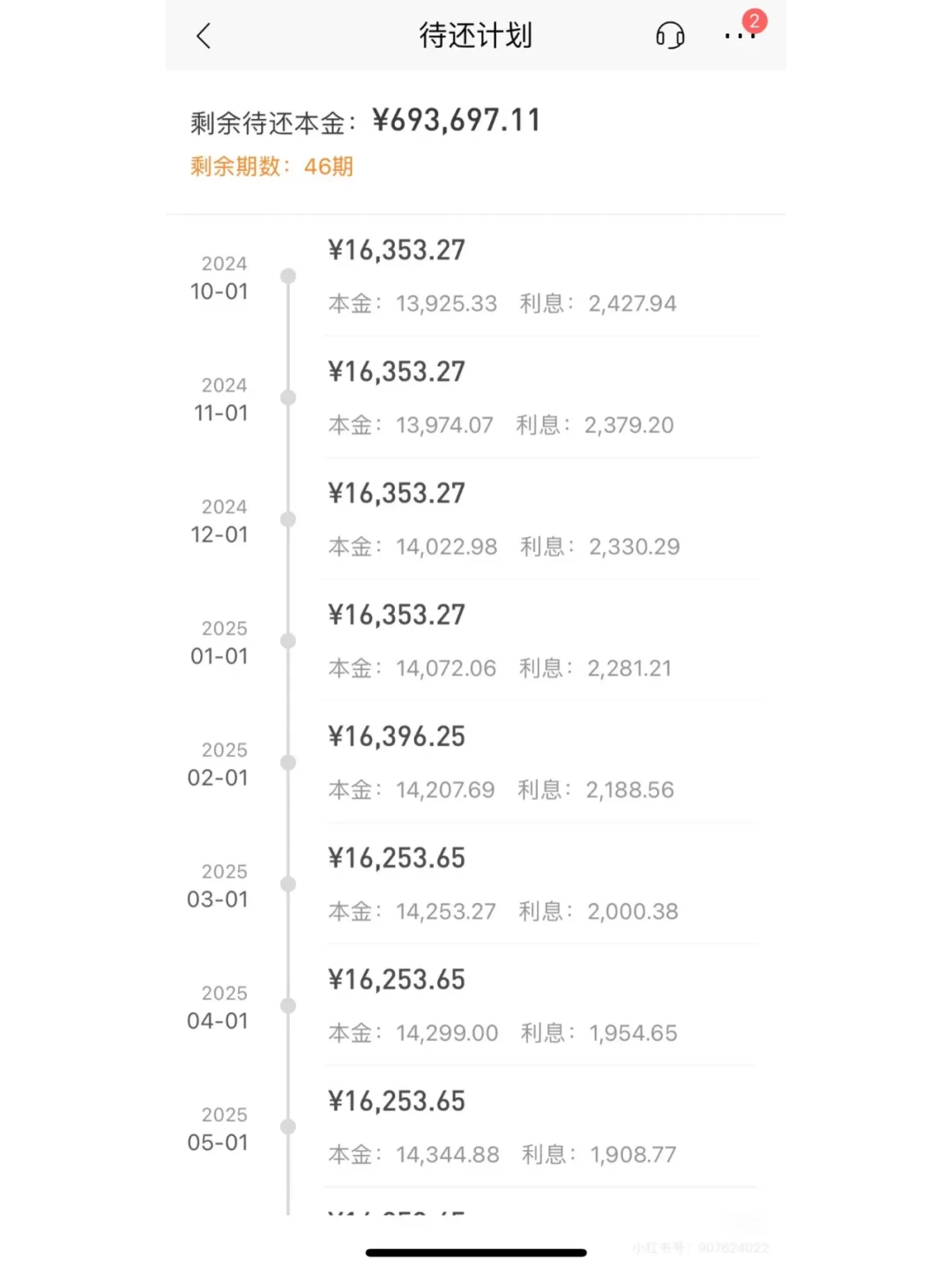This screenshot has width=952, height=1269.
Task: Select the 2024 11-01 timeline dot
Action: tap(288, 398)
